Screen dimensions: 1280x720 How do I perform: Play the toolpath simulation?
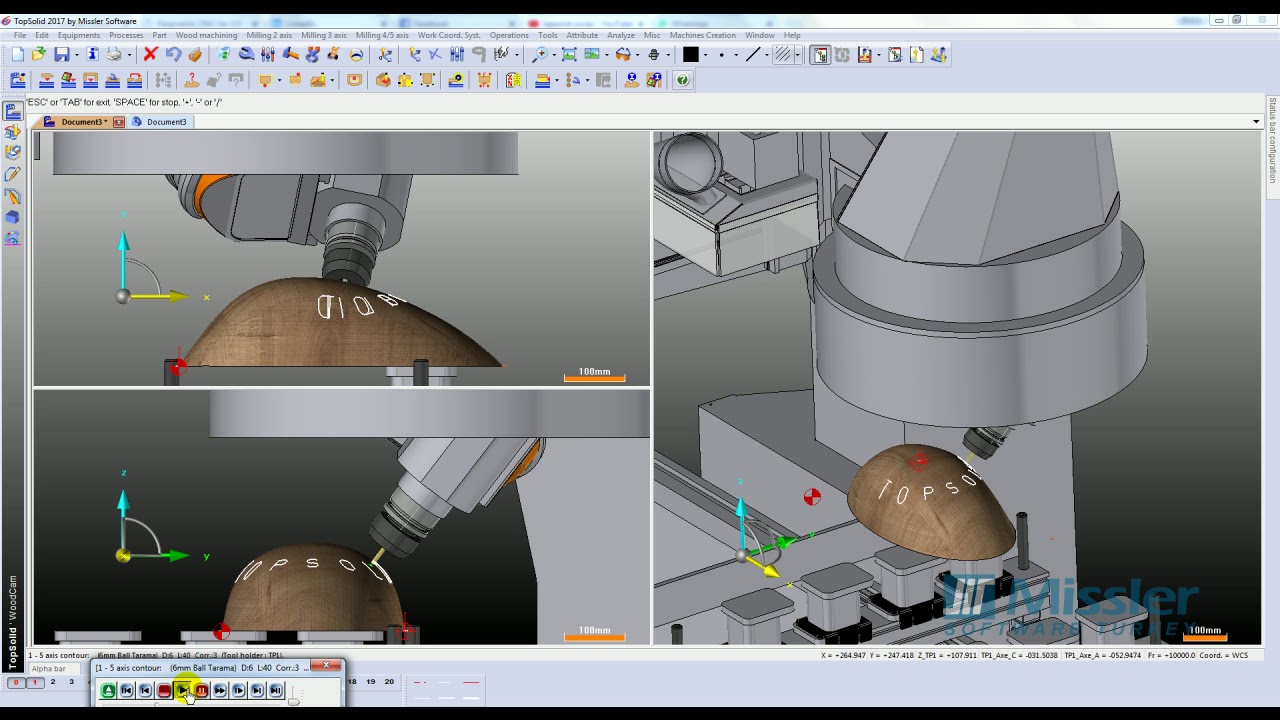(183, 690)
